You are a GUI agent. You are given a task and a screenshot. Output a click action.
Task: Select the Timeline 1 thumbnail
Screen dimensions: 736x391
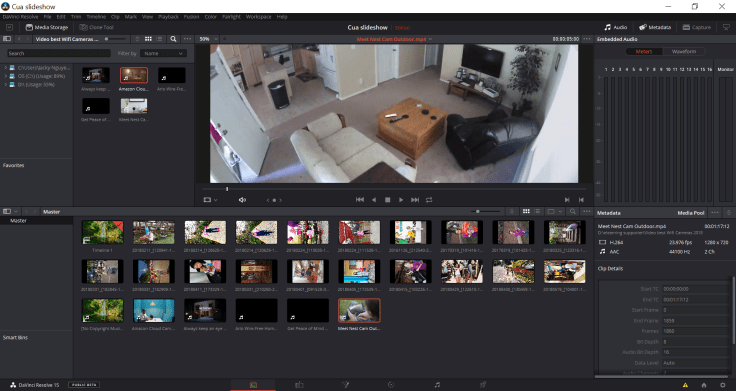102,232
